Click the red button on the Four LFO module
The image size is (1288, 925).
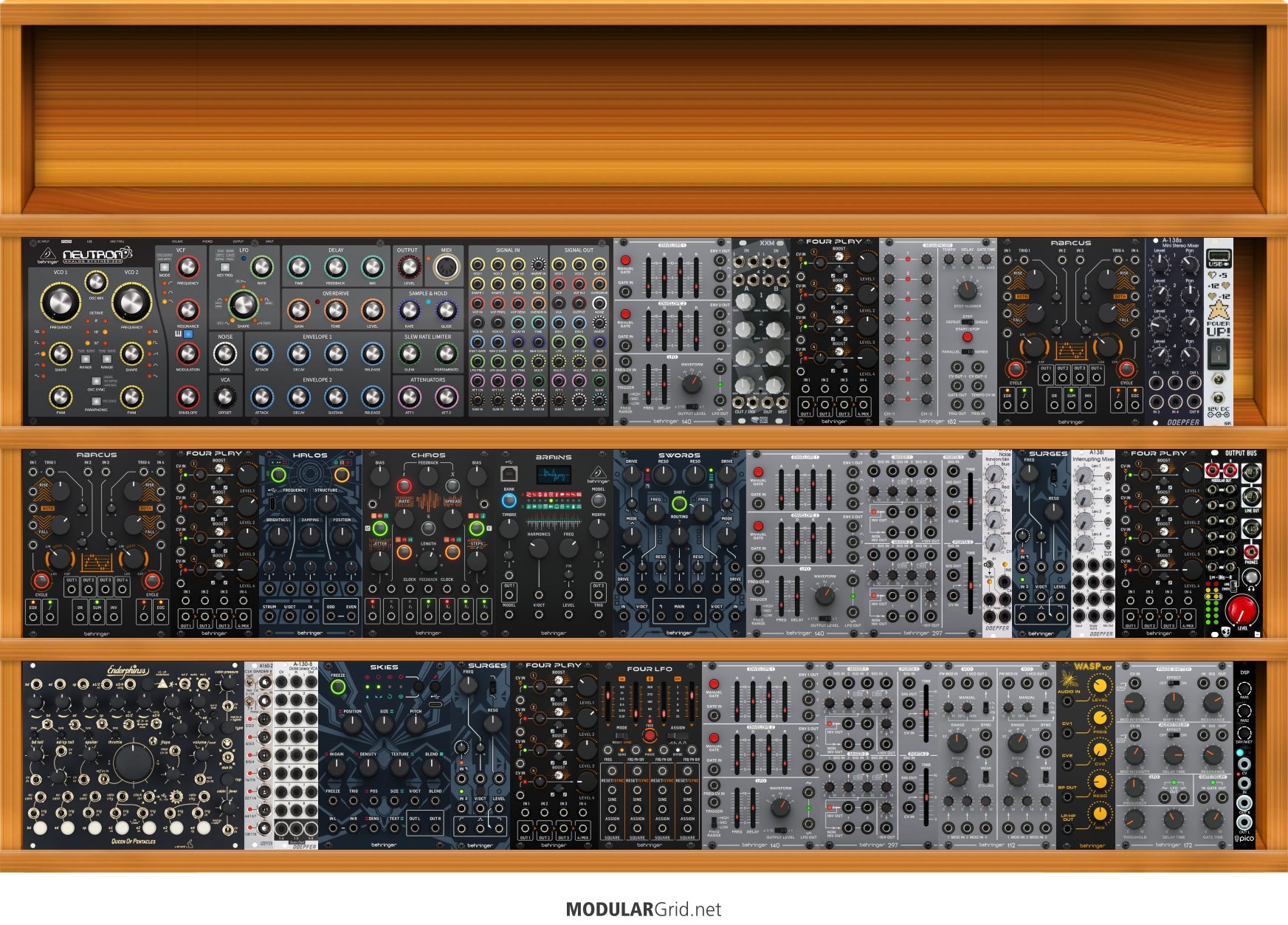pos(650,735)
